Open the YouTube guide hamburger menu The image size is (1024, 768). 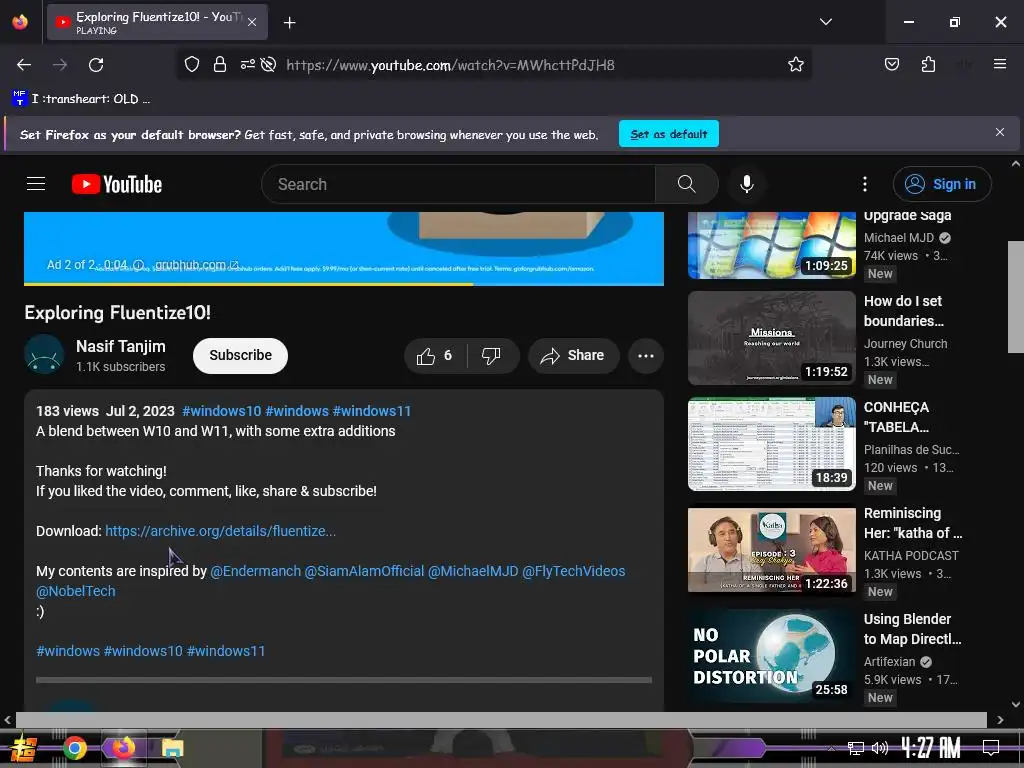coord(36,184)
